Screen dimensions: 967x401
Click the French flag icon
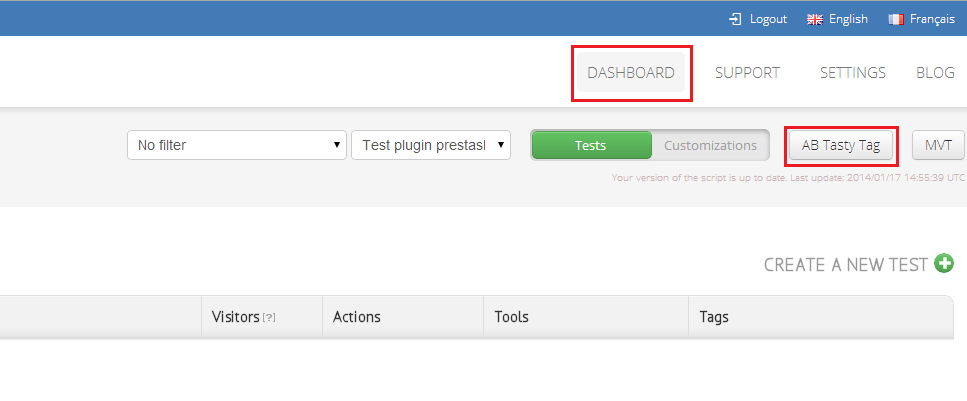pos(896,20)
